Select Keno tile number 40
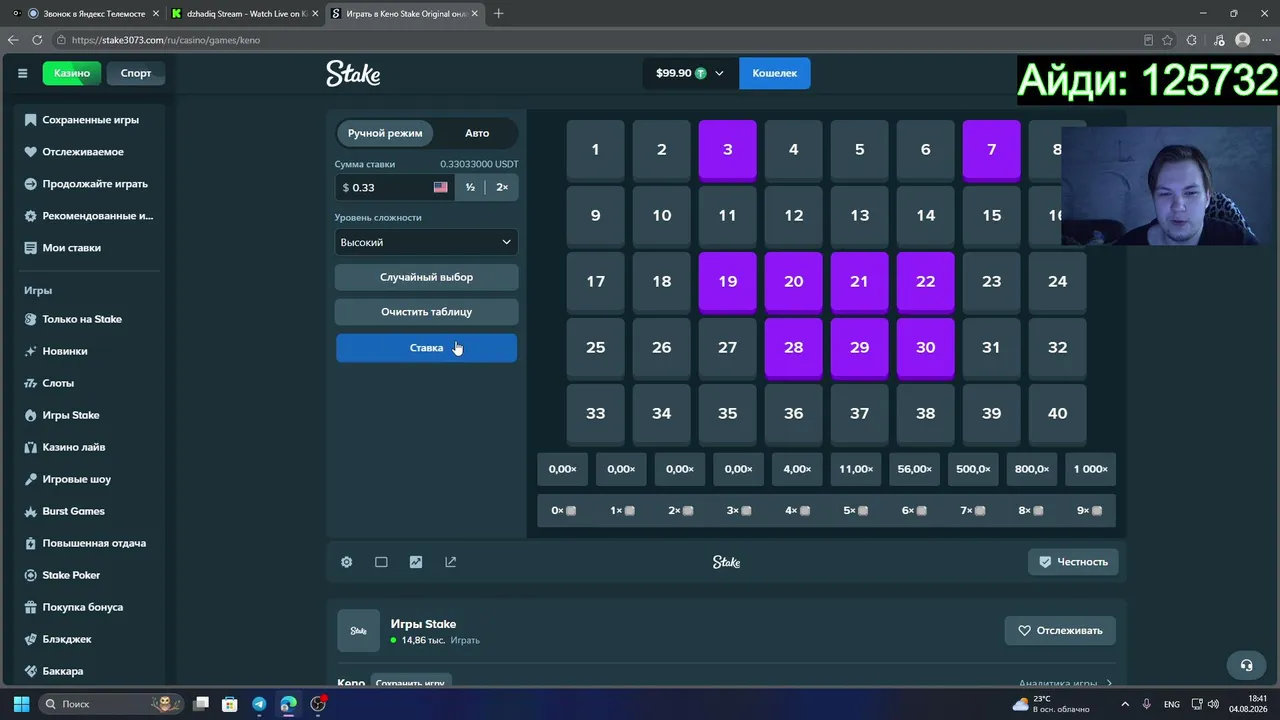This screenshot has width=1280, height=720. tap(1057, 413)
